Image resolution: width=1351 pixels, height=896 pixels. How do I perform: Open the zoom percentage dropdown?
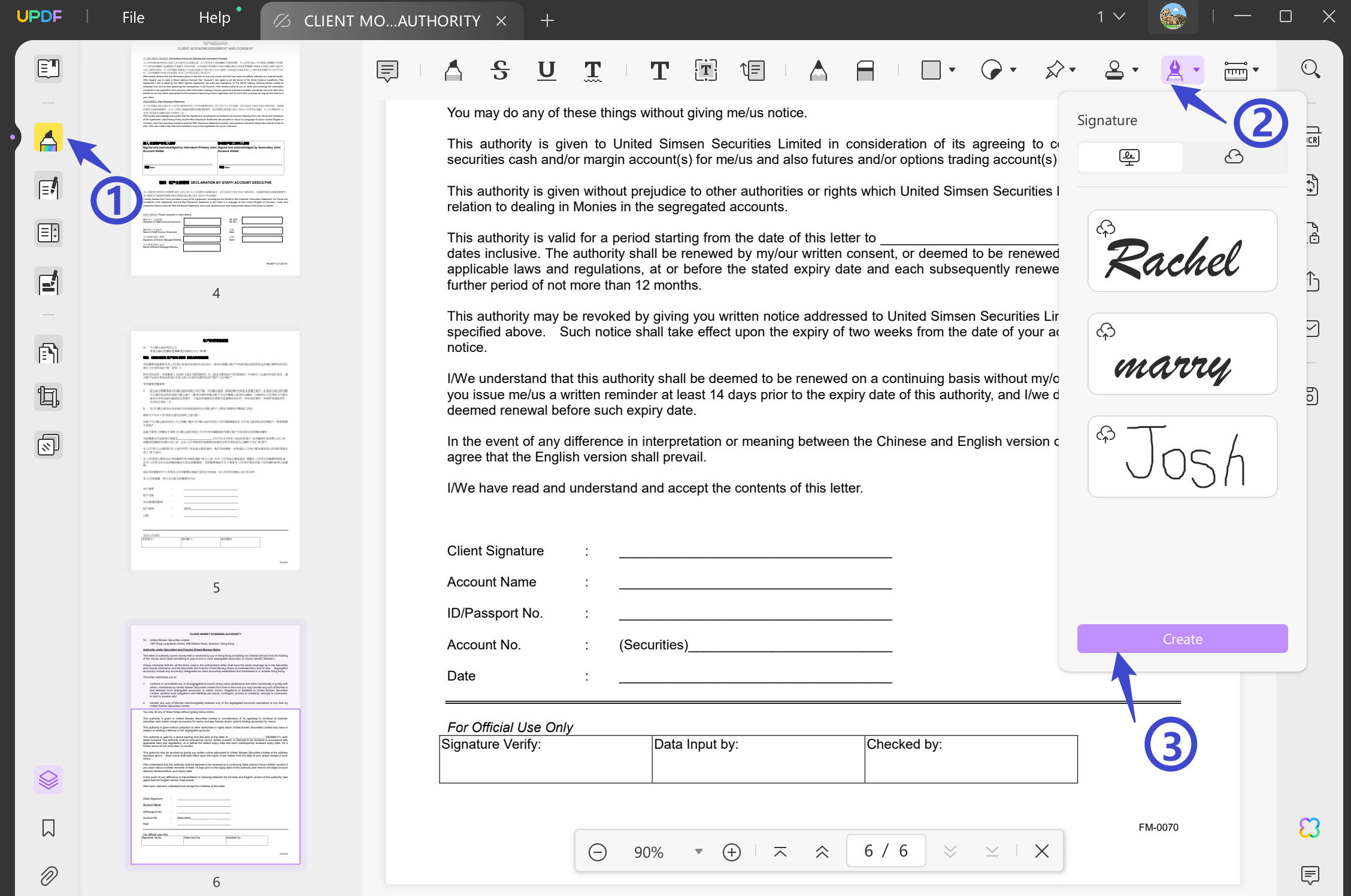click(698, 851)
